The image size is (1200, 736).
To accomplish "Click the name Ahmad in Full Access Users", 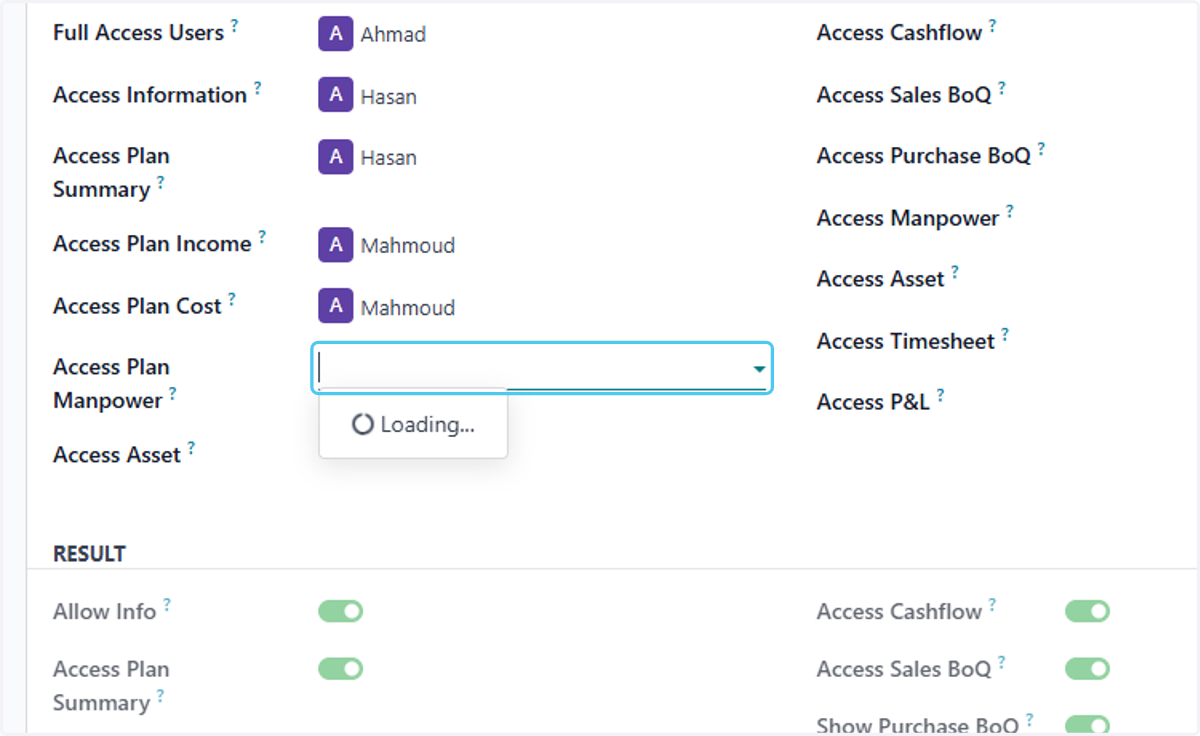I will tap(393, 34).
